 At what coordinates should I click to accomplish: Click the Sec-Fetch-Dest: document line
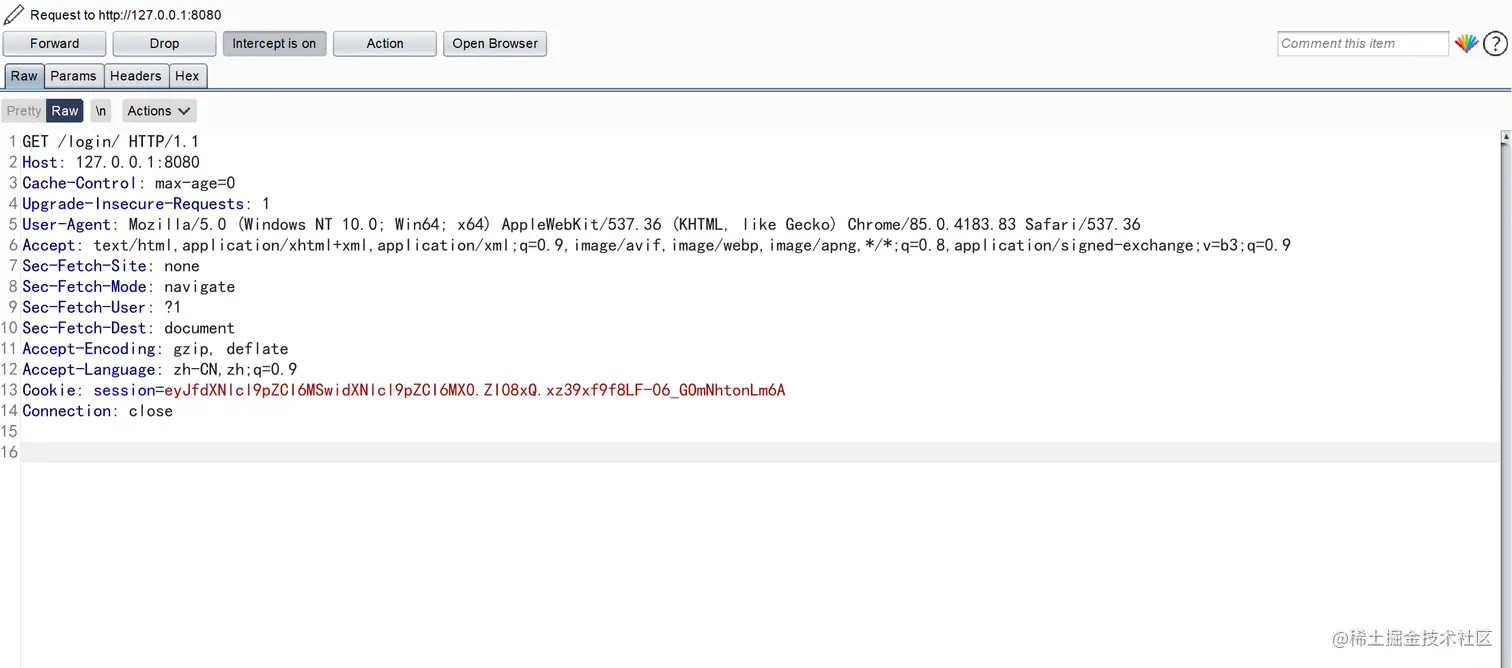coord(128,328)
